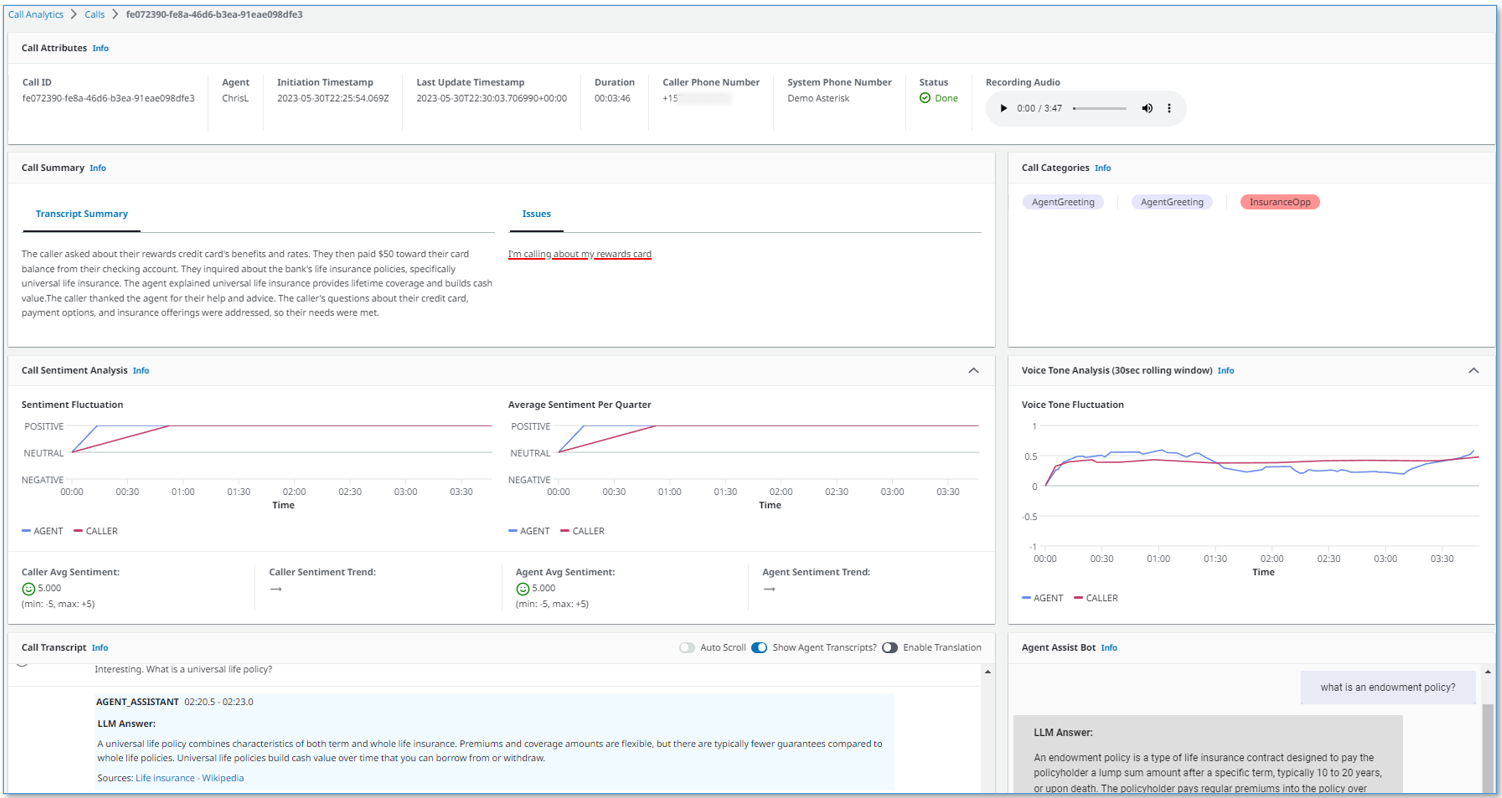Turn off Show Agent Transcripts toggle
1502x798 pixels.
pos(759,648)
